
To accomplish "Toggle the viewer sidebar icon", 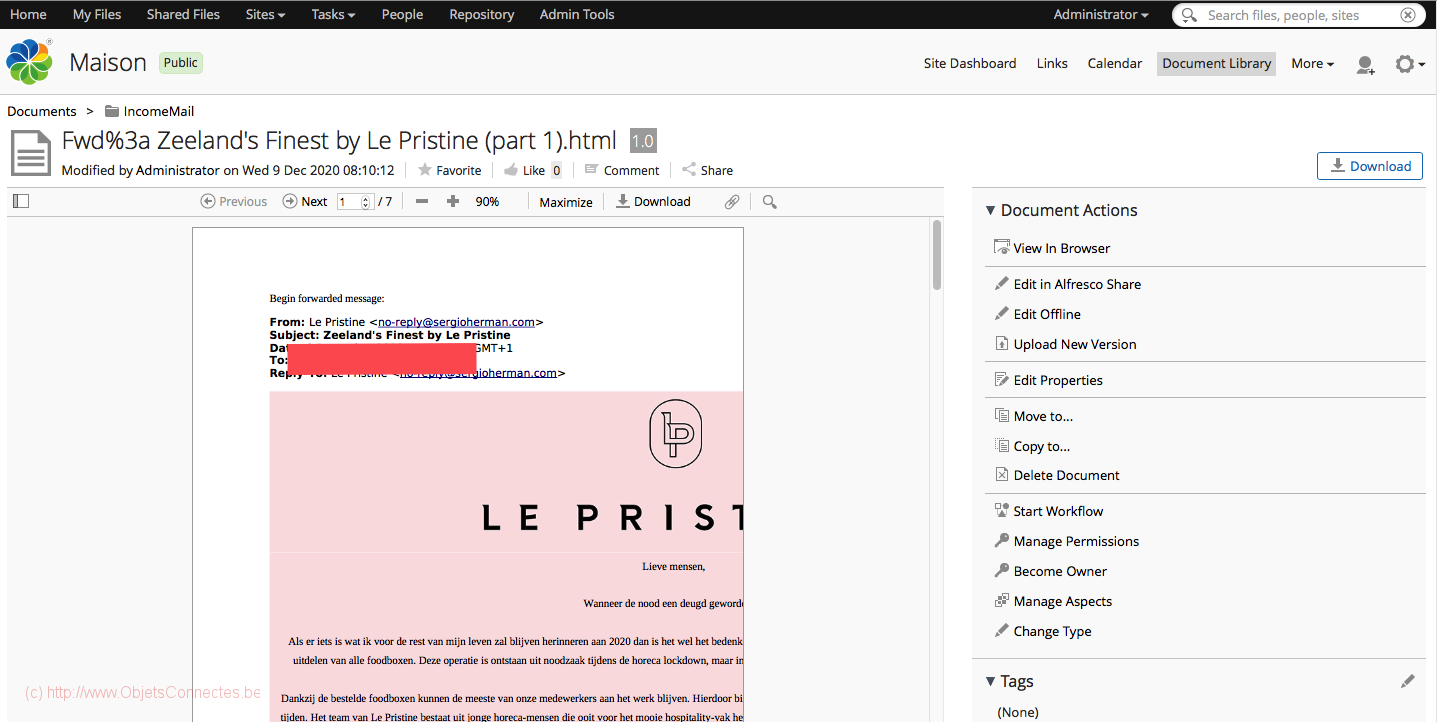I will point(21,201).
